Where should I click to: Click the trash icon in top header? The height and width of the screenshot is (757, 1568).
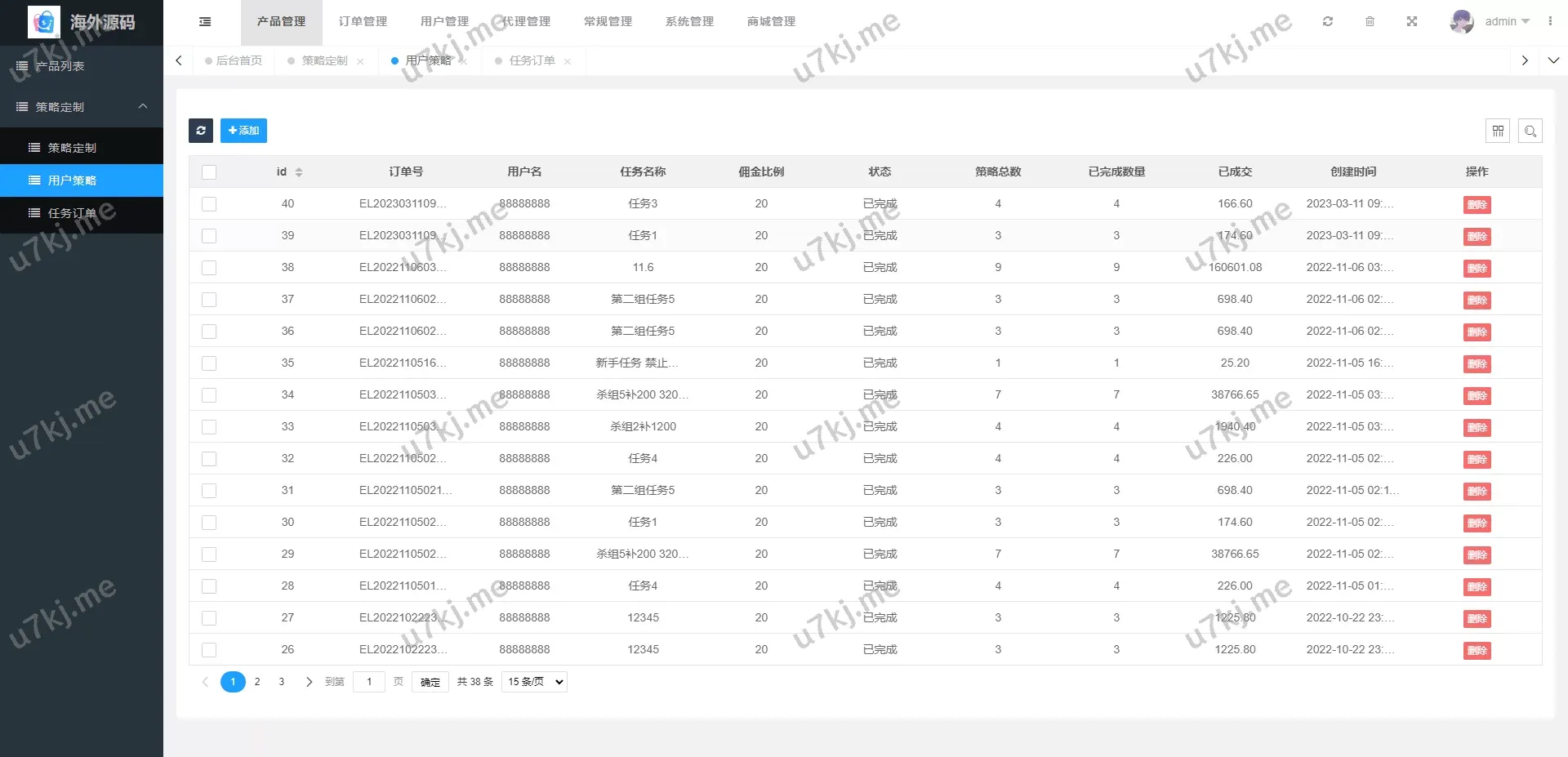pyautogui.click(x=1370, y=22)
